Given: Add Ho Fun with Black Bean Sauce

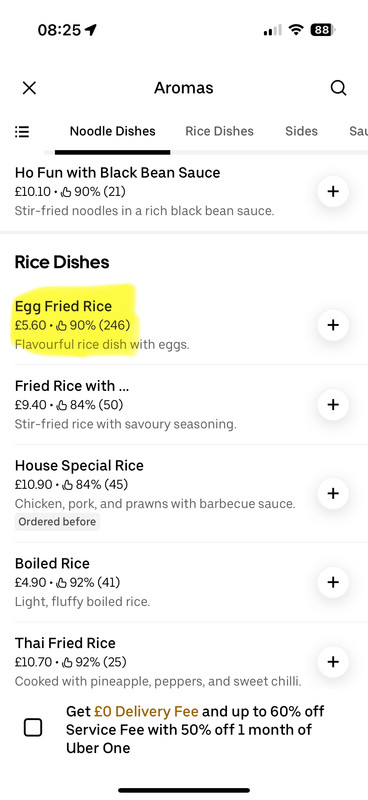Looking at the screenshot, I should tap(333, 191).
